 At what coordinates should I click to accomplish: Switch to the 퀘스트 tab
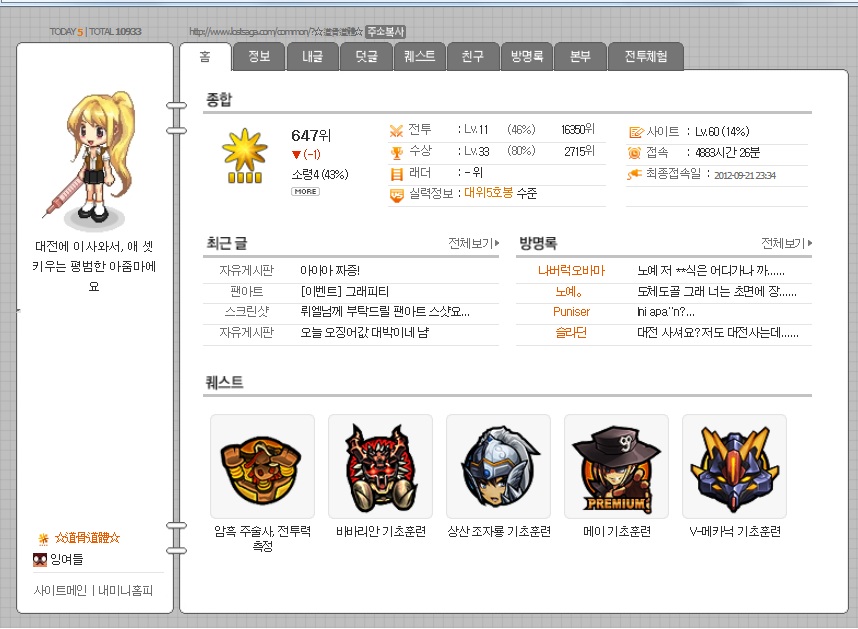pyautogui.click(x=420, y=56)
